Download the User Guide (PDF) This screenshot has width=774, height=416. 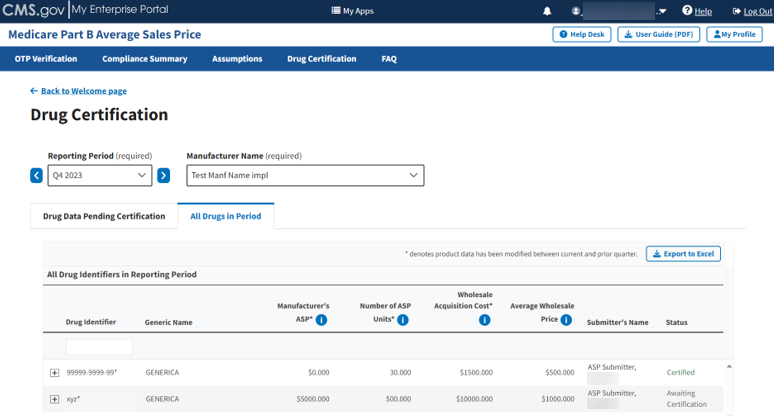pyautogui.click(x=657, y=34)
